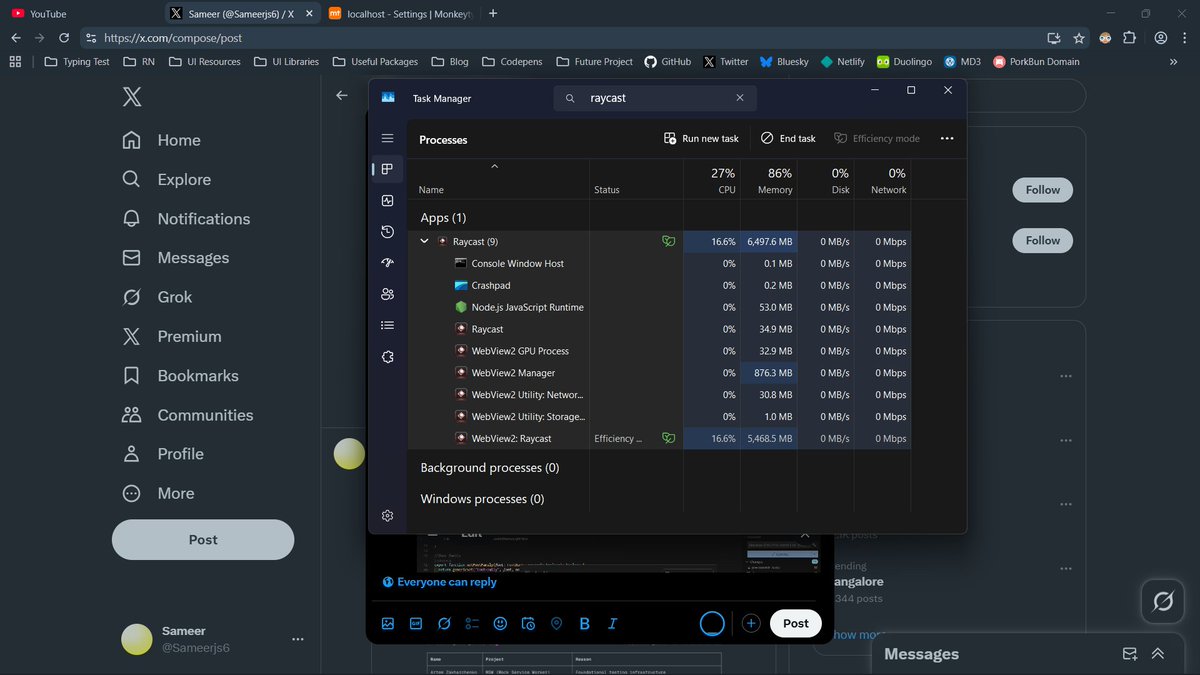Click into Task Manager search field

coord(655,98)
